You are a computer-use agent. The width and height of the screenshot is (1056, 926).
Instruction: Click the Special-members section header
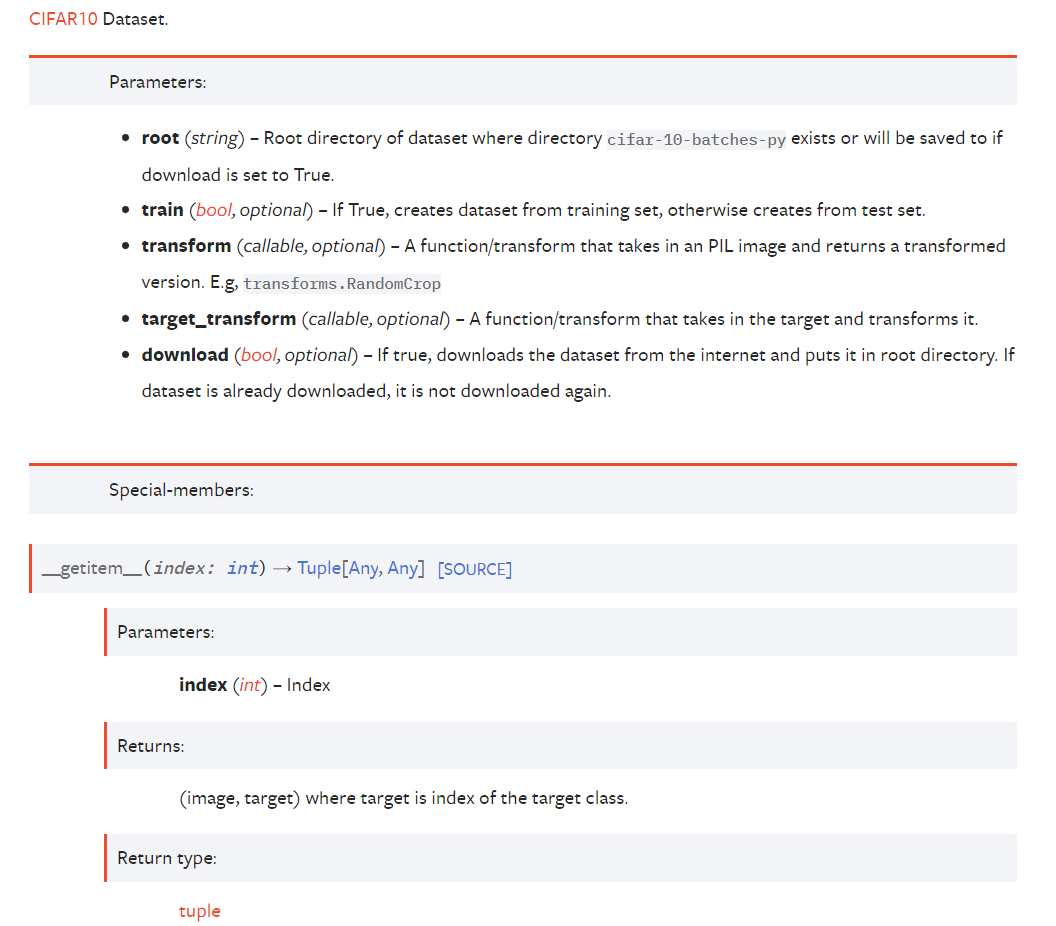tap(181, 490)
